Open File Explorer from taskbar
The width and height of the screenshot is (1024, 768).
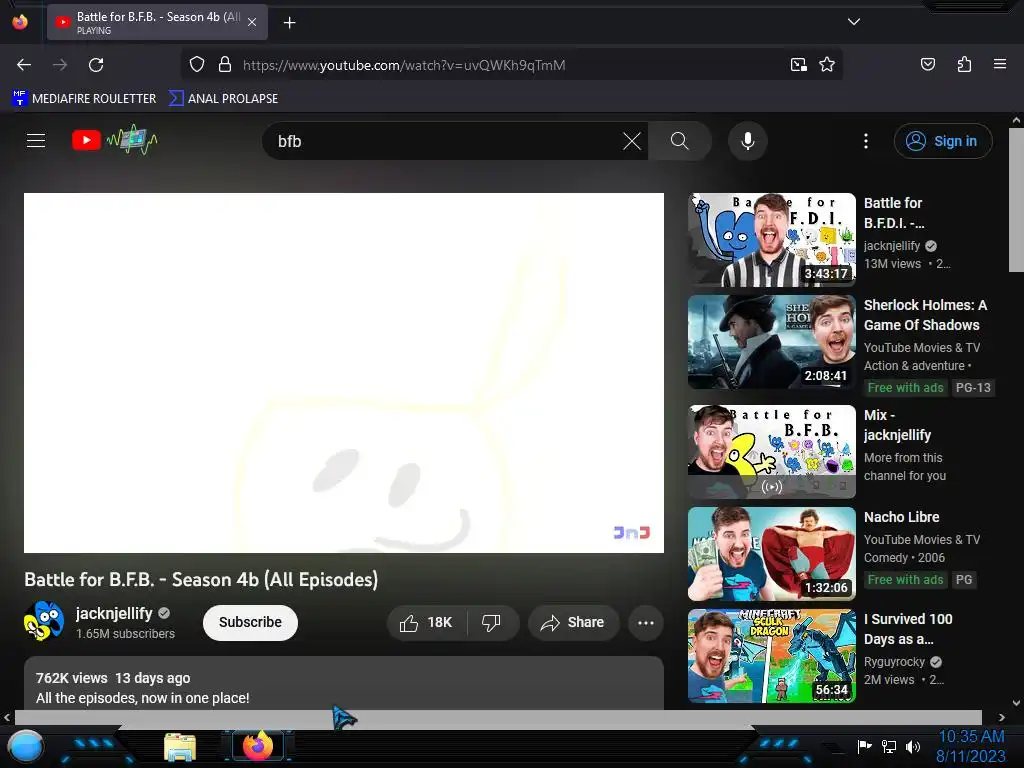click(180, 747)
